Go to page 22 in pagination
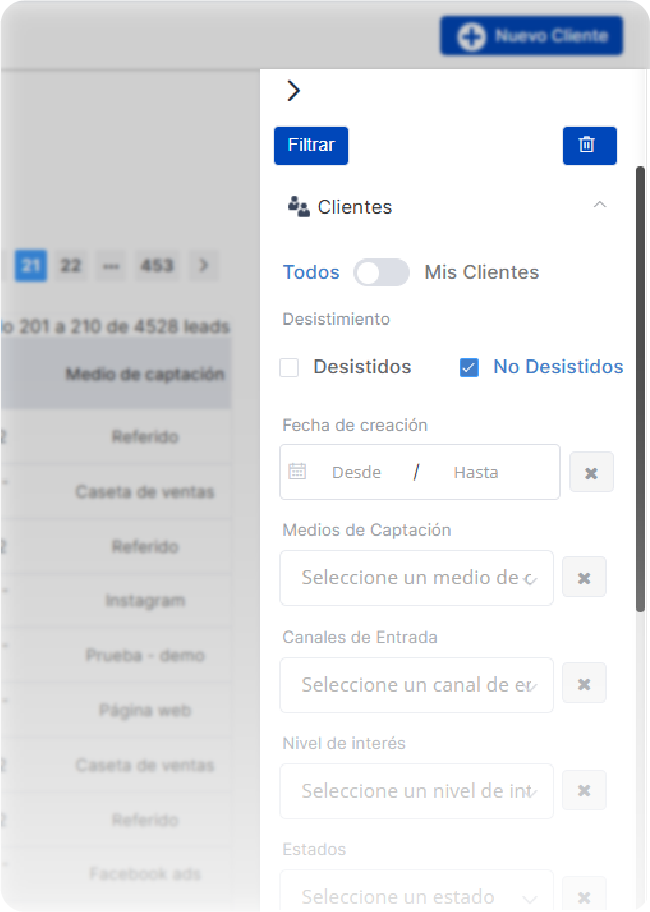 (x=70, y=266)
